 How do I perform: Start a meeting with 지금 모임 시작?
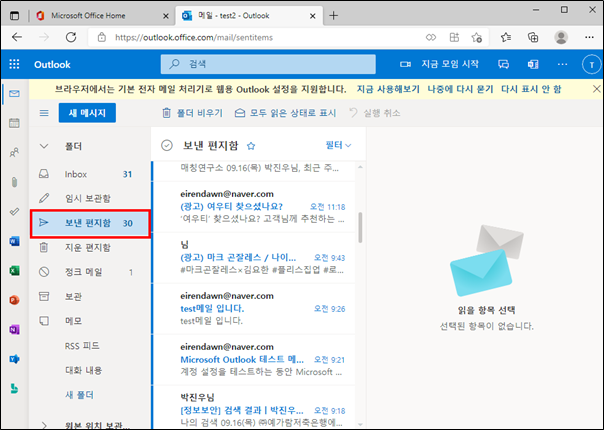click(x=439, y=64)
